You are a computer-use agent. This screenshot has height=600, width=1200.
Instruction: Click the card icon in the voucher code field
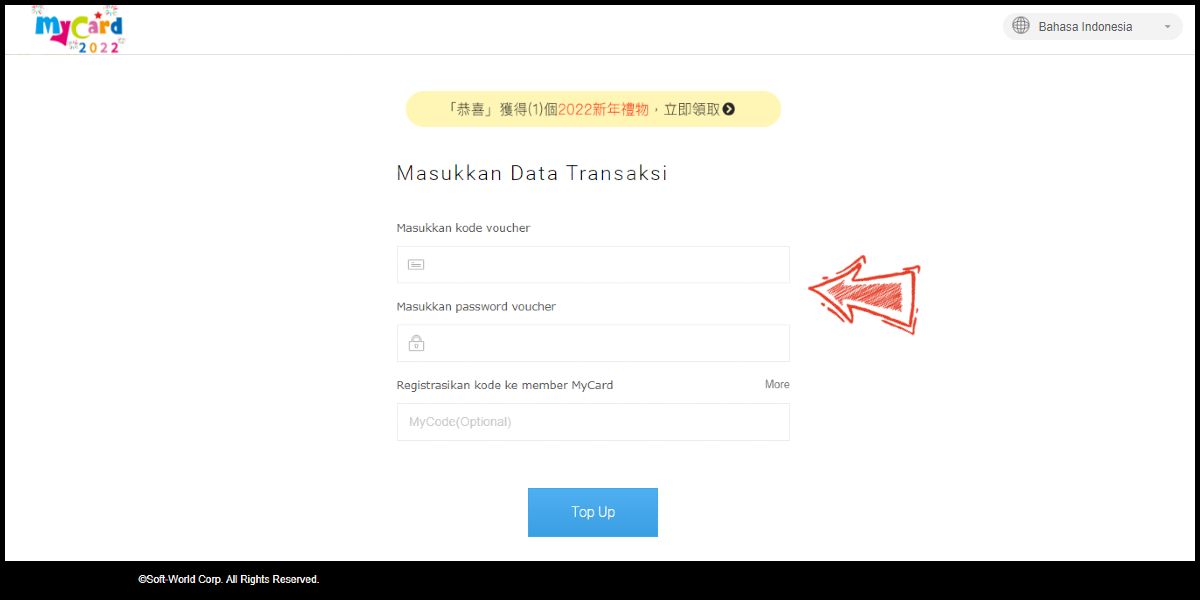416,265
